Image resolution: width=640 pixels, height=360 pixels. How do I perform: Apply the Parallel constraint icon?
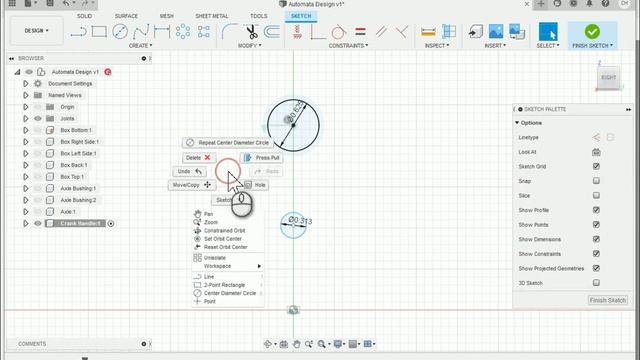click(381, 31)
